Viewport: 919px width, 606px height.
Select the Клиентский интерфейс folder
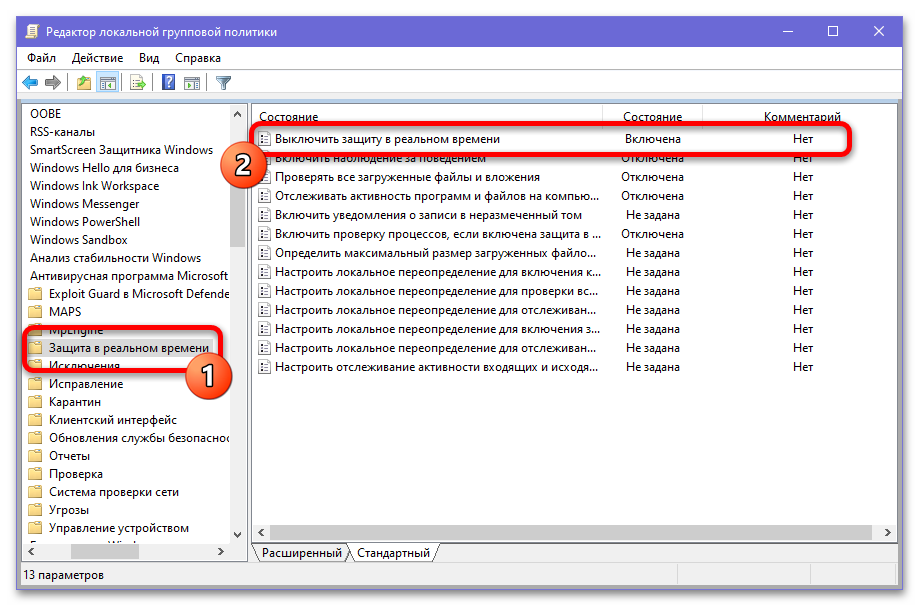tap(113, 420)
